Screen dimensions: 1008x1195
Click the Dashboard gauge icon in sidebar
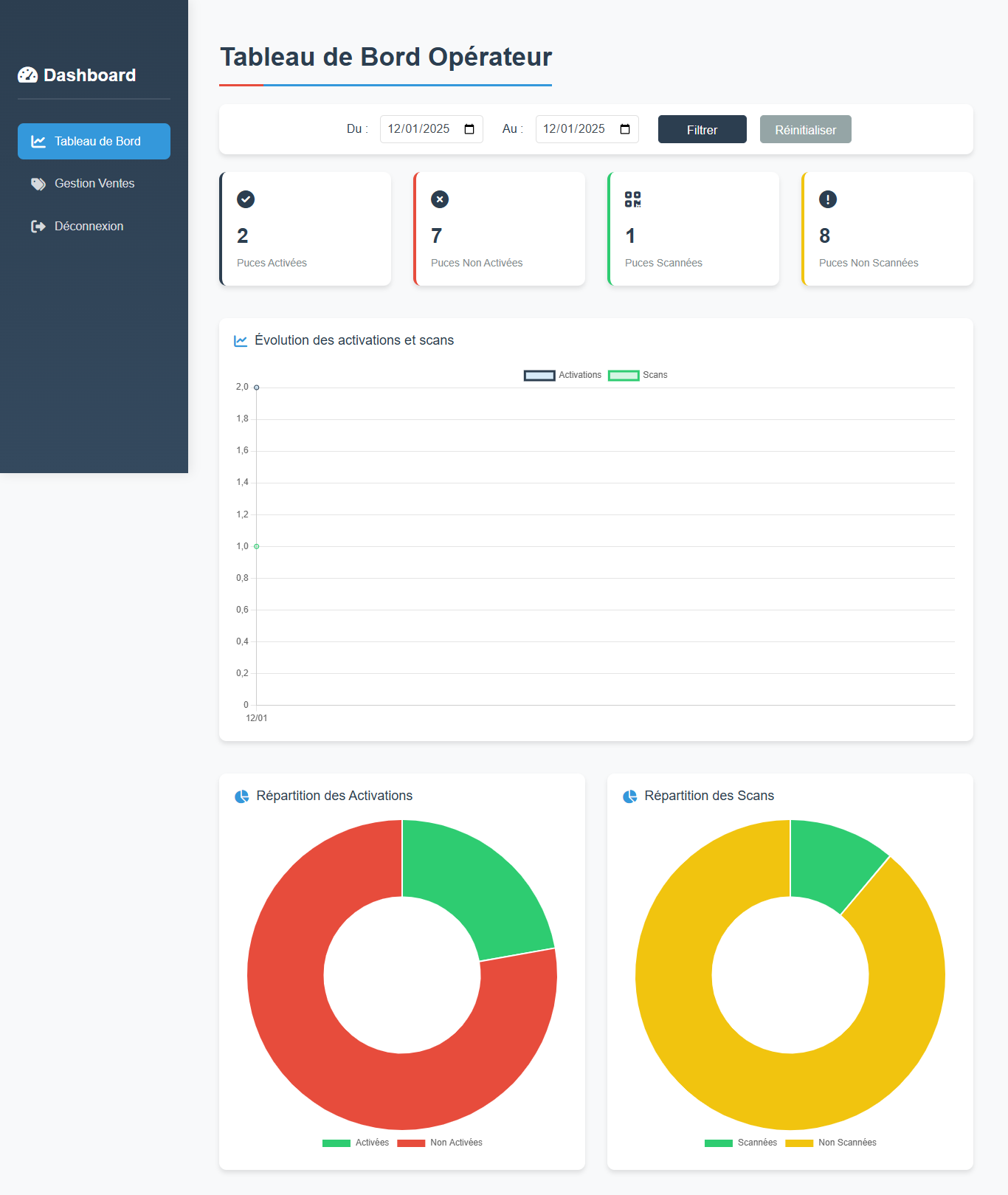coord(27,75)
